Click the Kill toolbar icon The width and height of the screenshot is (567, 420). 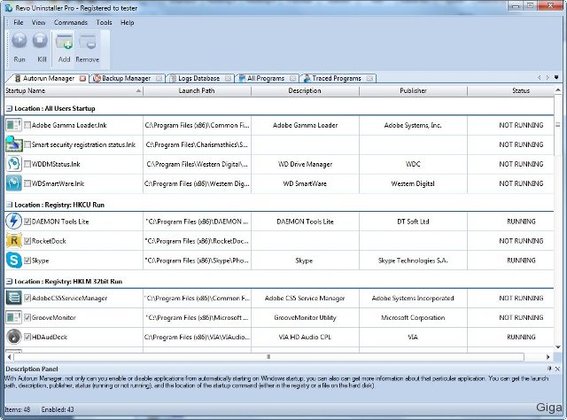tap(40, 41)
